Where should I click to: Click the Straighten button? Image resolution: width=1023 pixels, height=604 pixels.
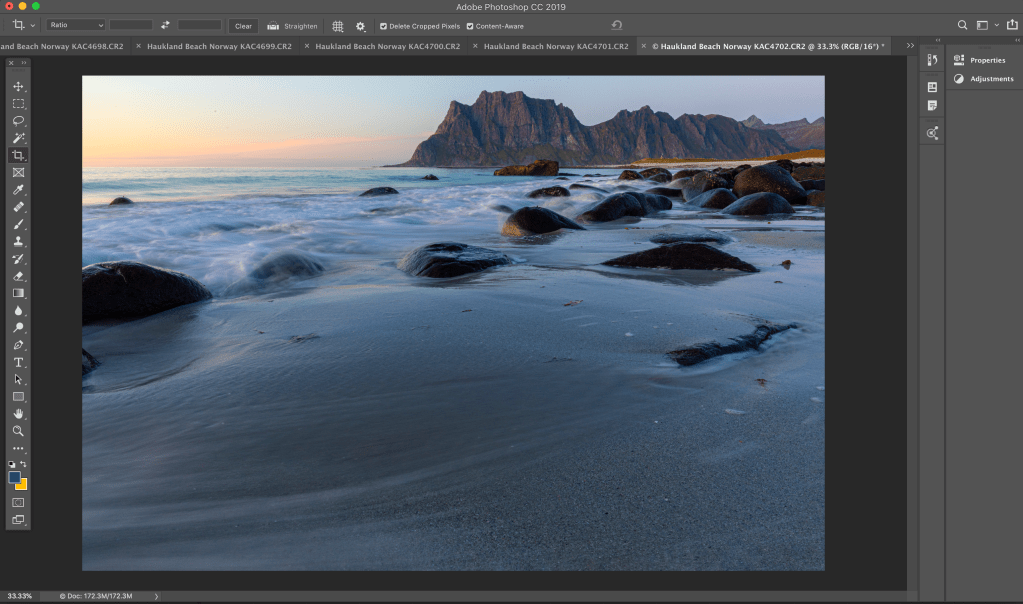click(292, 26)
